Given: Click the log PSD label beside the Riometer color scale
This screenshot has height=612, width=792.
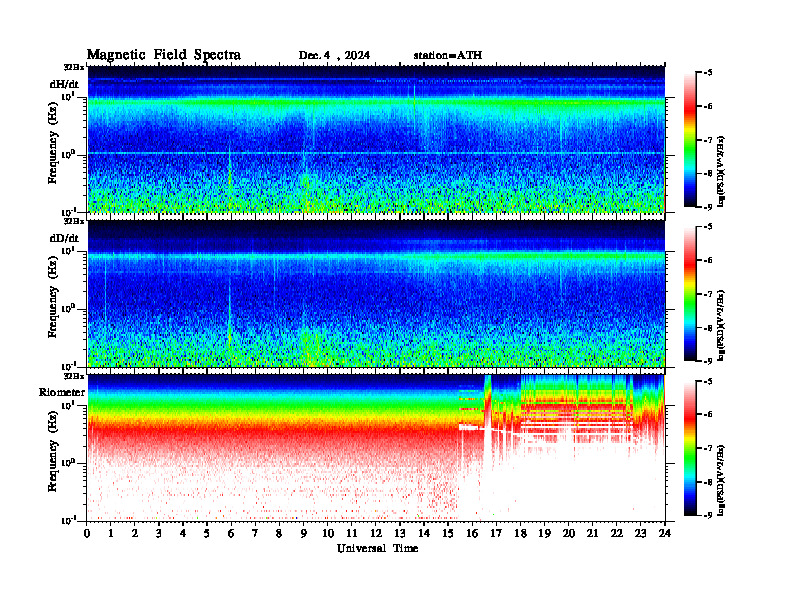Looking at the screenshot, I should click(x=721, y=479).
